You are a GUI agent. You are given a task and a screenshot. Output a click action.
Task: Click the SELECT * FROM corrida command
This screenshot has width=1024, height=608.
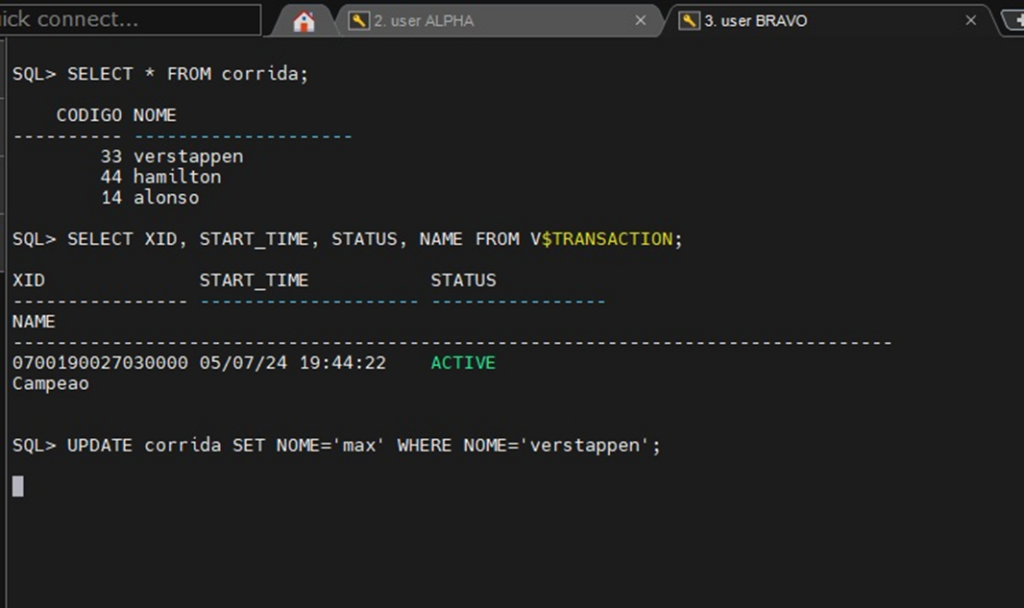[x=161, y=74]
